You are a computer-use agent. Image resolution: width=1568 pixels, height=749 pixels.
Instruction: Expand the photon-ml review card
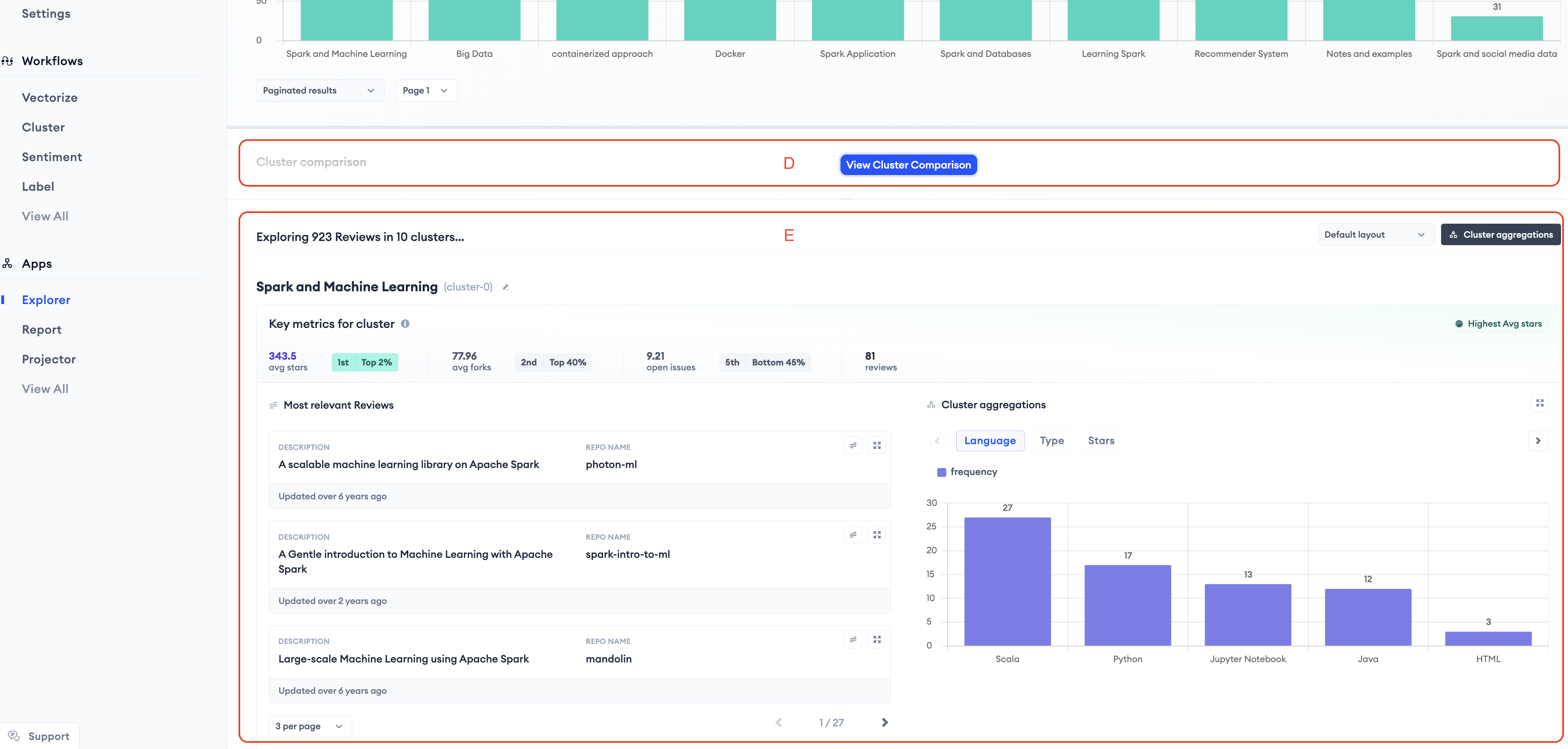point(877,445)
